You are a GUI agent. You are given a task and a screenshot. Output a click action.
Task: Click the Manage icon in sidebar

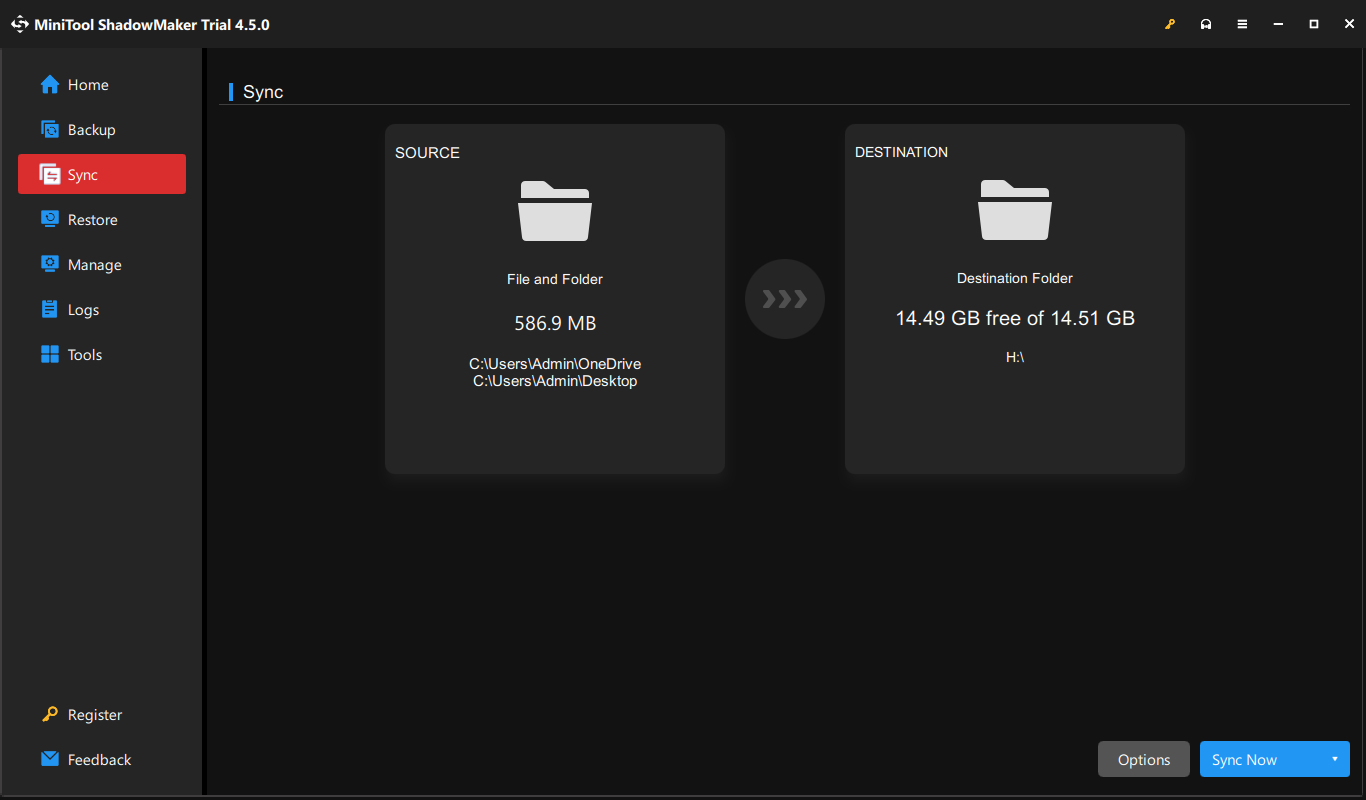point(50,265)
